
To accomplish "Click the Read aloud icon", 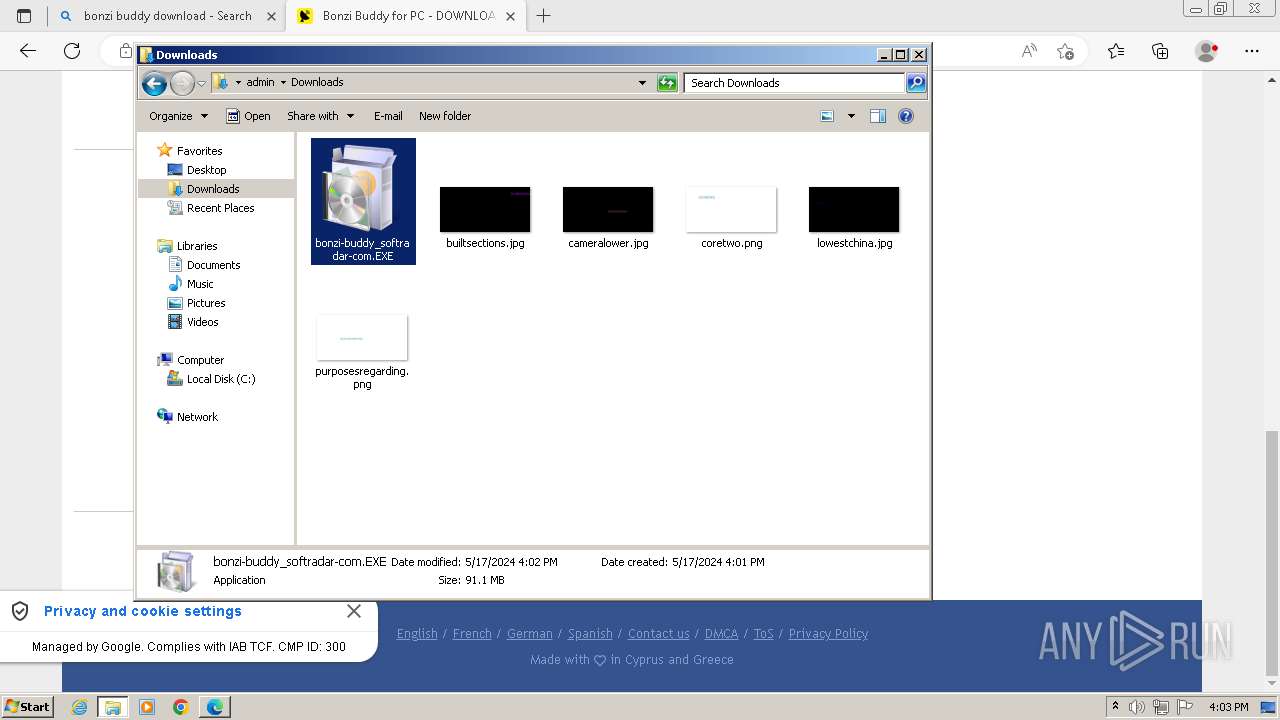I will point(1029,51).
